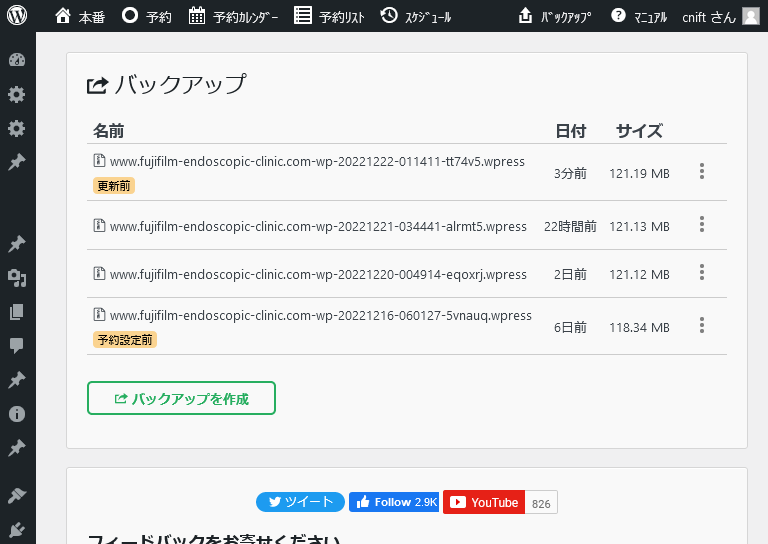Click the 名前 column header
This screenshot has width=768, height=544.
tap(109, 131)
